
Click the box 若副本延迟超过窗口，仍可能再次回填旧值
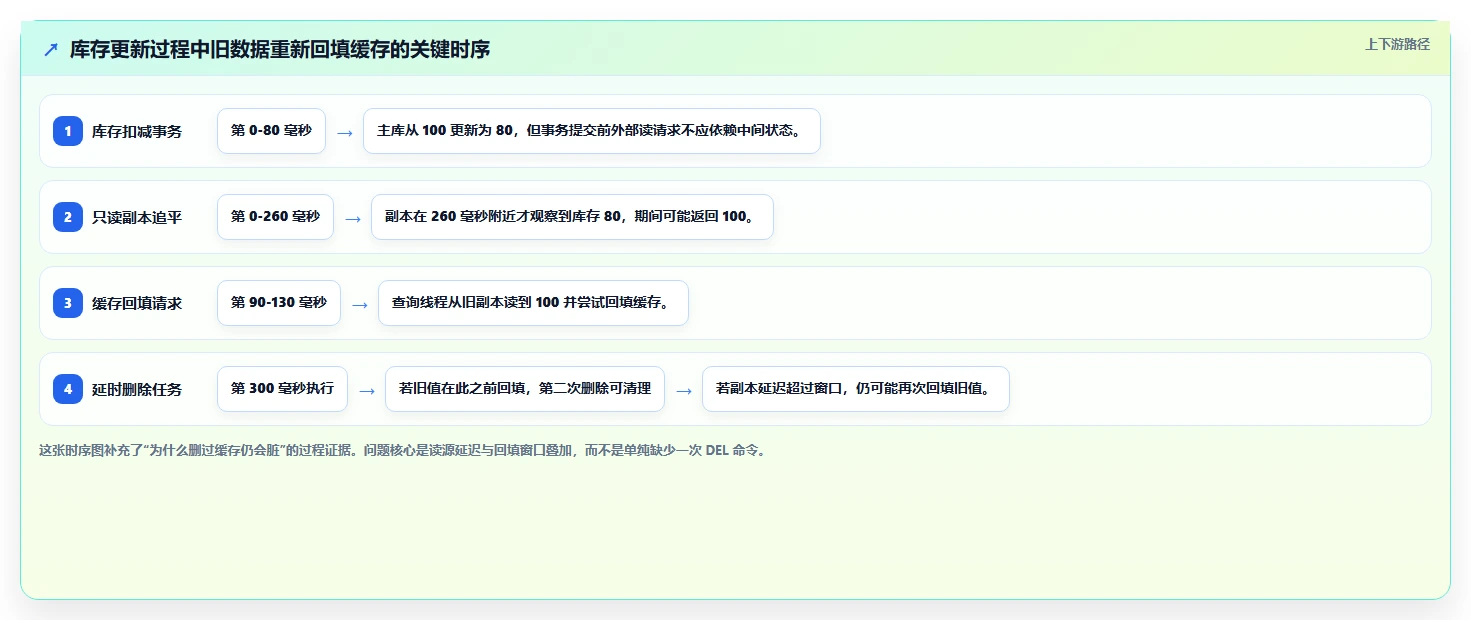856,389
